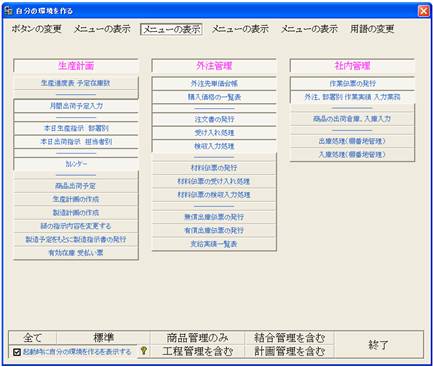Screen dimensions: 433x367
Task: Toggle the 入庫処理(棚番地管理) menu button
Action: [x=352, y=154]
